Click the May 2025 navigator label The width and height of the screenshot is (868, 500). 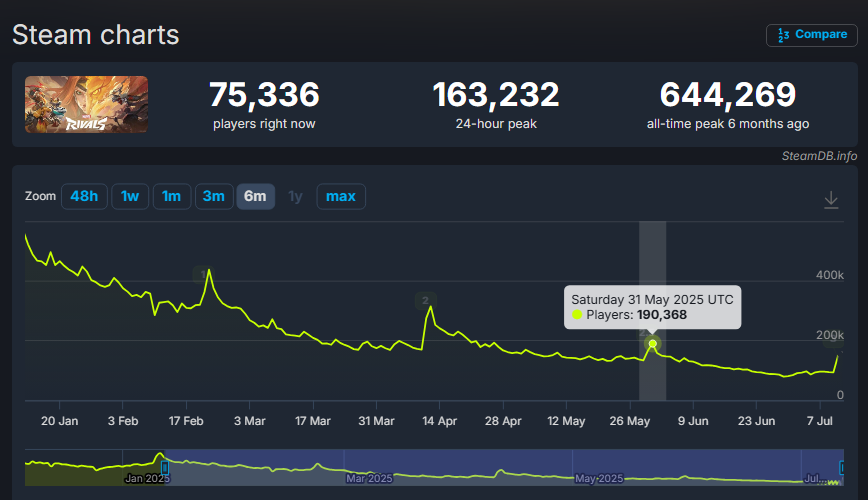(599, 478)
